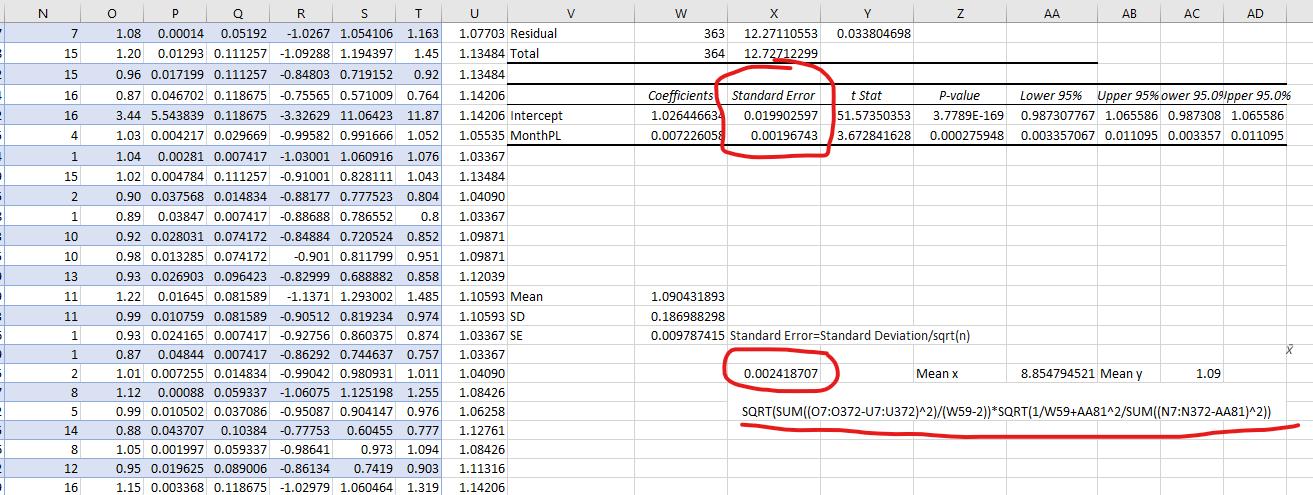Click the 'Standard Error' header cell
1313x495 pixels.
tap(774, 95)
